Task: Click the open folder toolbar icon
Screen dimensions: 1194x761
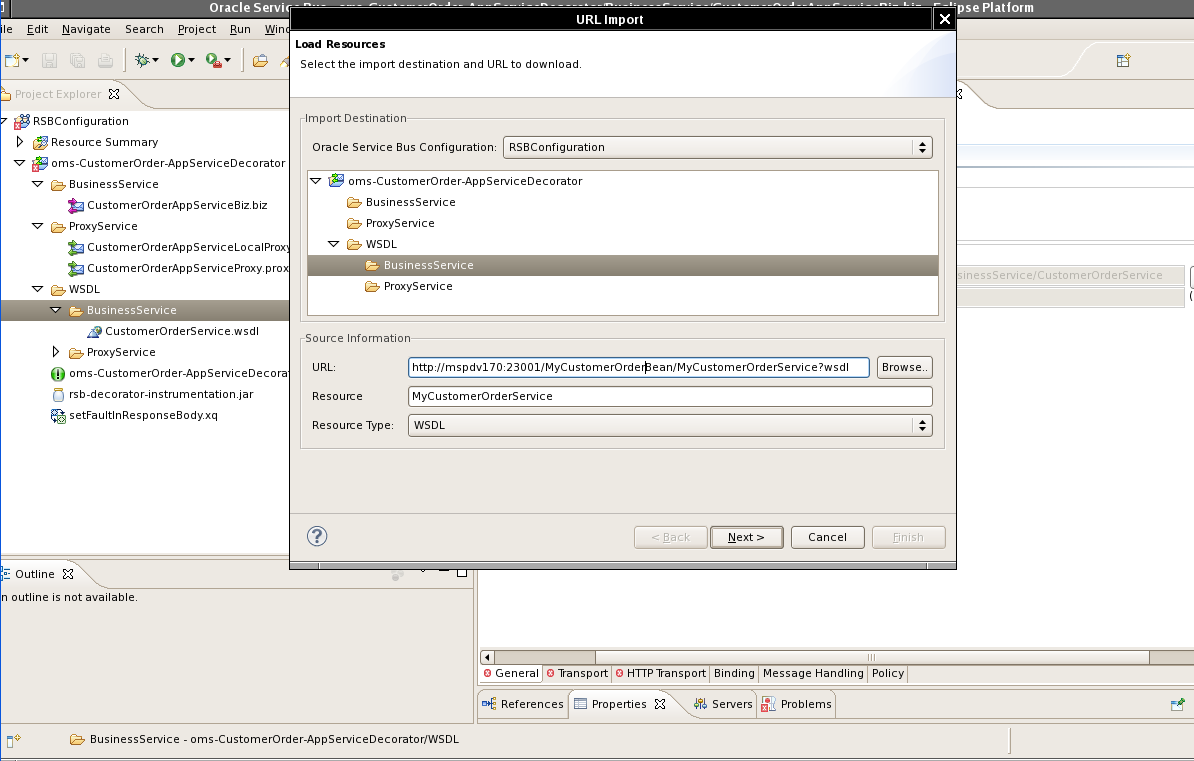Action: coord(260,60)
